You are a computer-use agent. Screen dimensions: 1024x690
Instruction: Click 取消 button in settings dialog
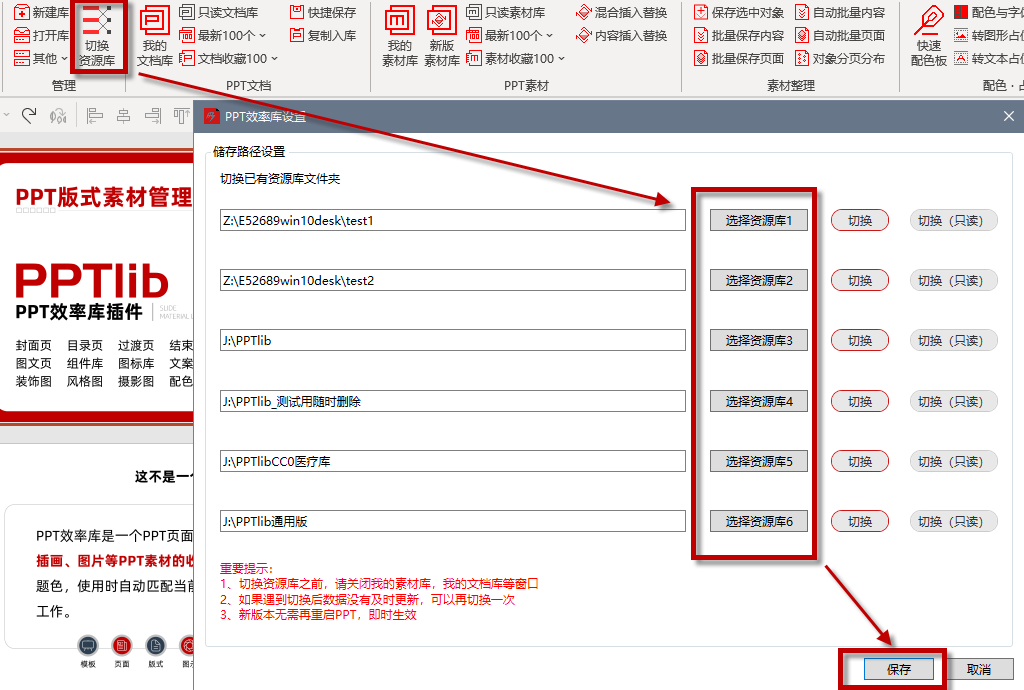(978, 669)
